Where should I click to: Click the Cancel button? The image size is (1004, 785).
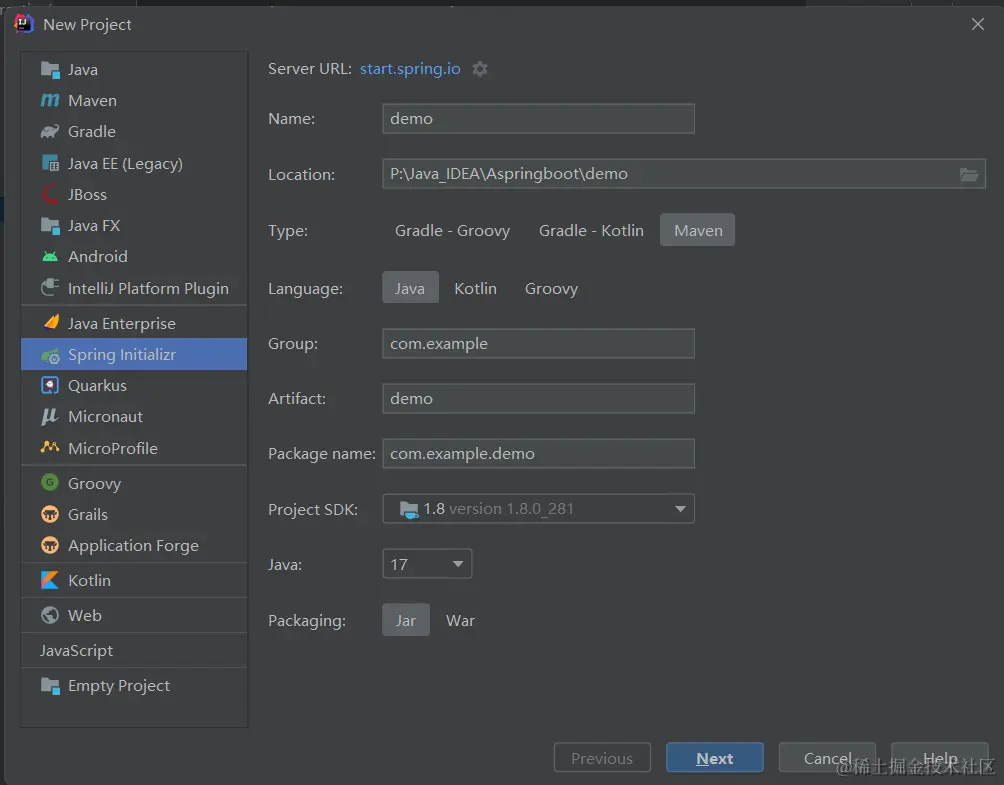[827, 757]
